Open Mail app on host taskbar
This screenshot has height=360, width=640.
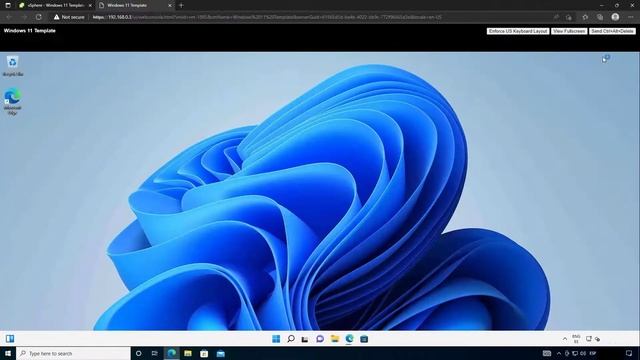(x=220, y=353)
